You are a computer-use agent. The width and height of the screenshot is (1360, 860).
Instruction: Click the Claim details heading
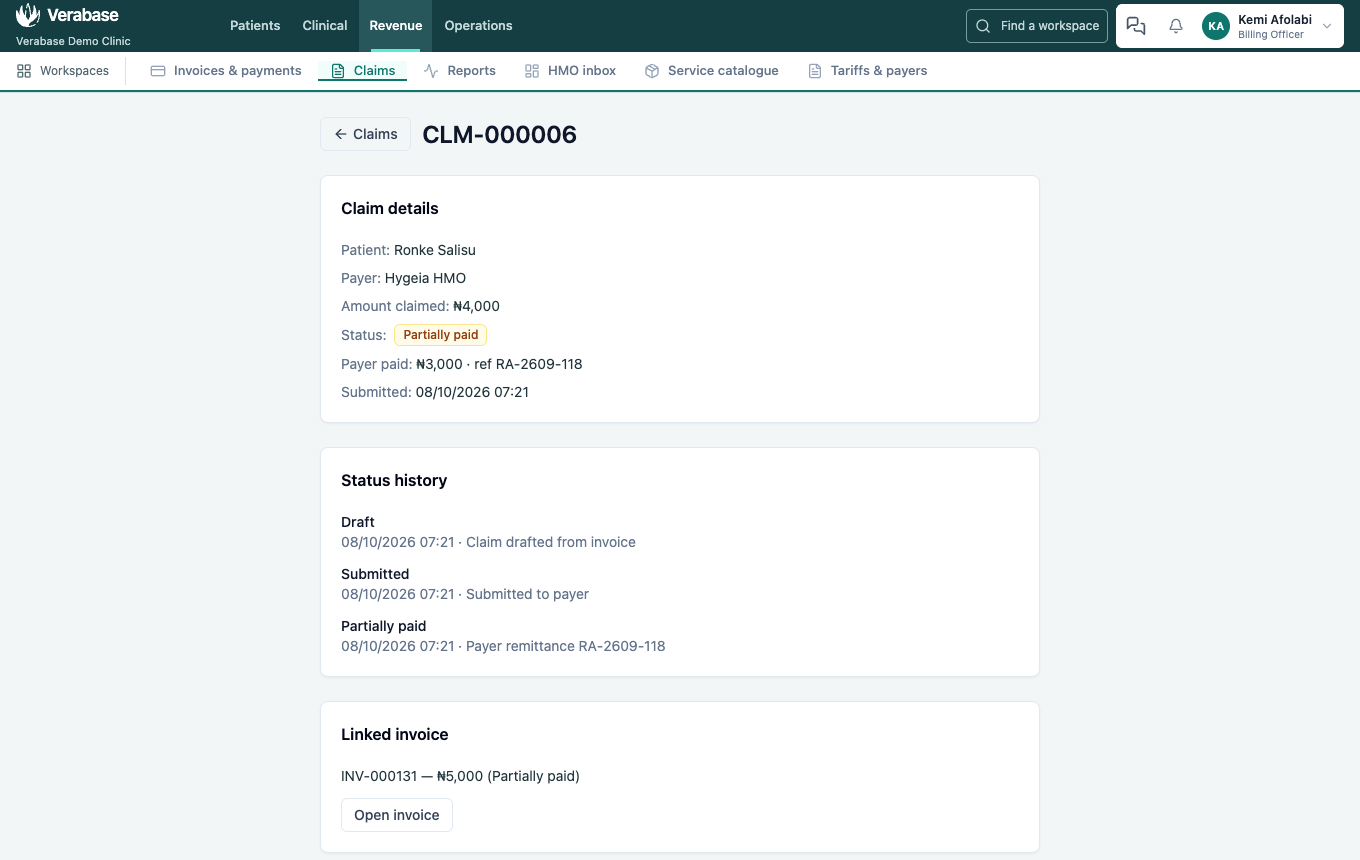390,209
